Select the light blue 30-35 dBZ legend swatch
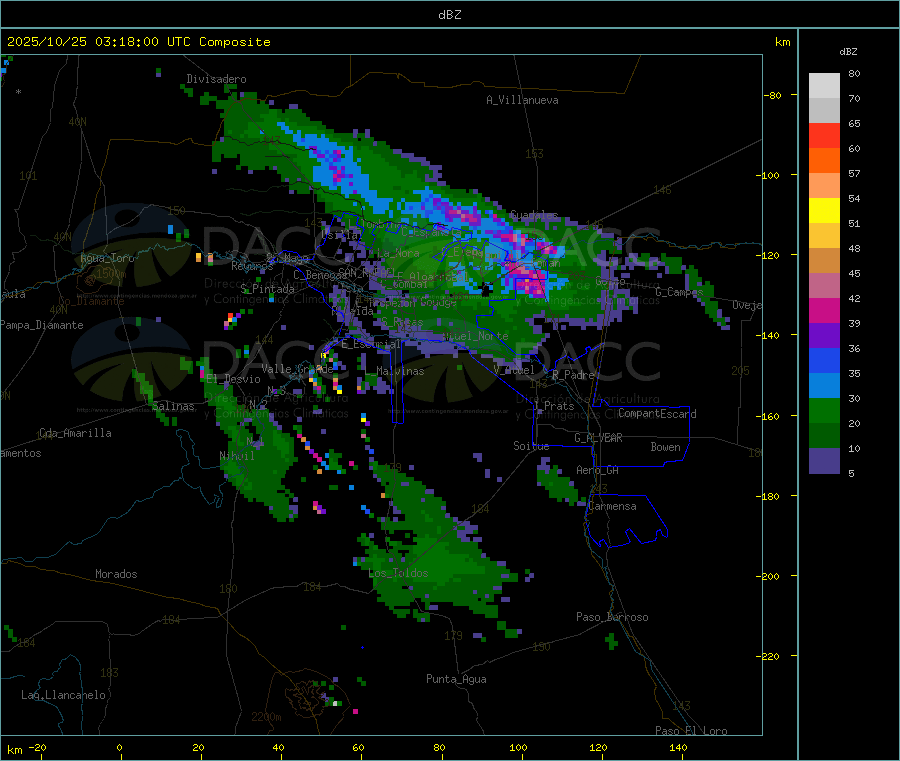900x761 pixels. [824, 386]
